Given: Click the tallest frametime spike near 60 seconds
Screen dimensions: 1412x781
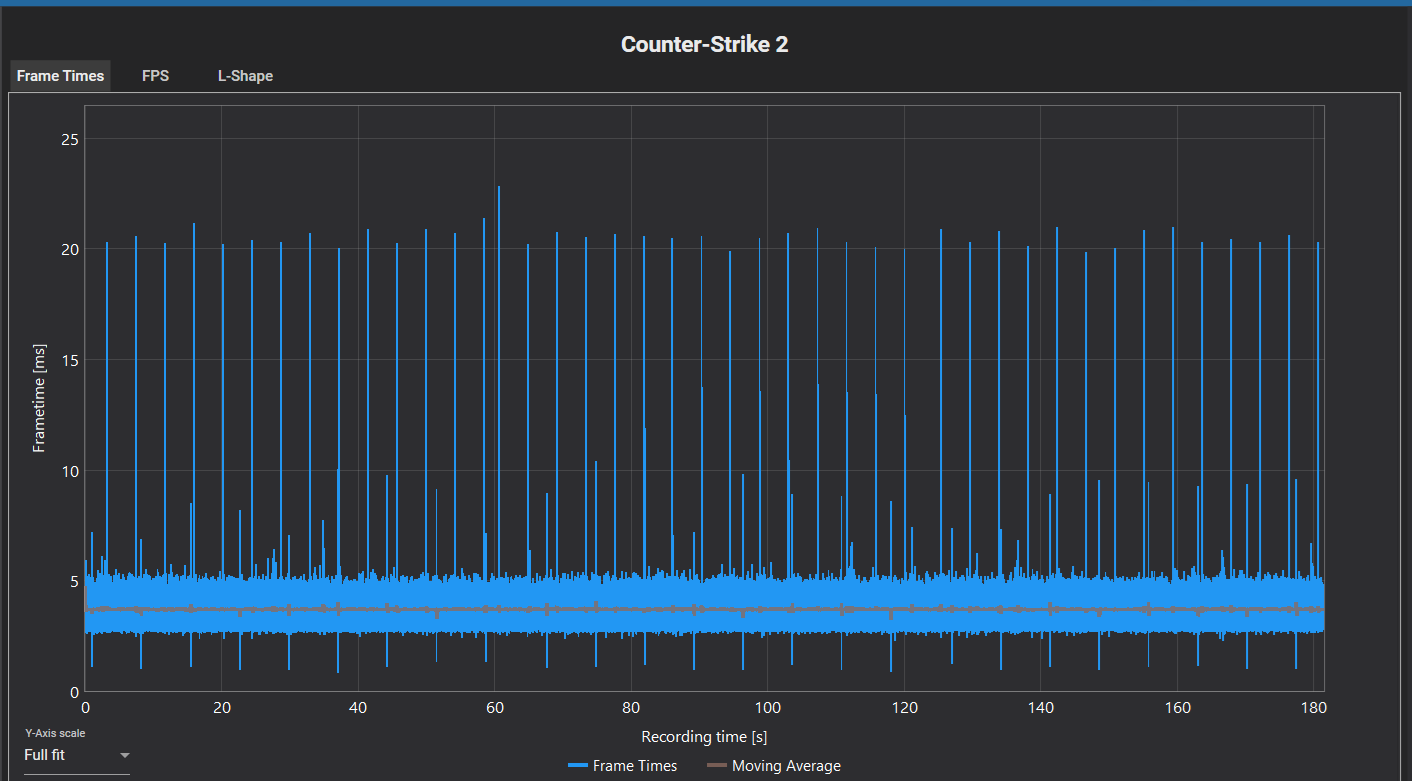Looking at the screenshot, I should pyautogui.click(x=497, y=200).
